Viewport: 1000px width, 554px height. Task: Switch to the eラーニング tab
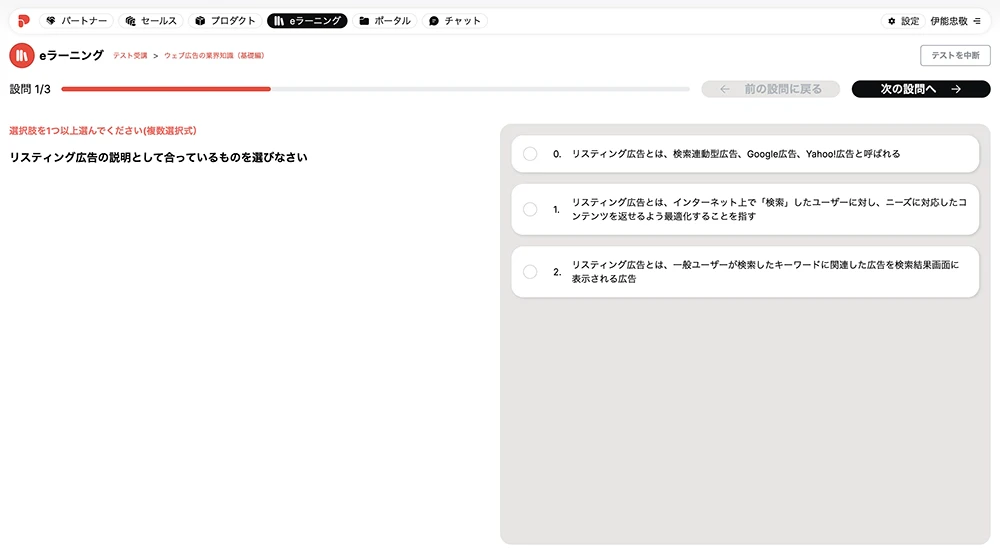307,21
